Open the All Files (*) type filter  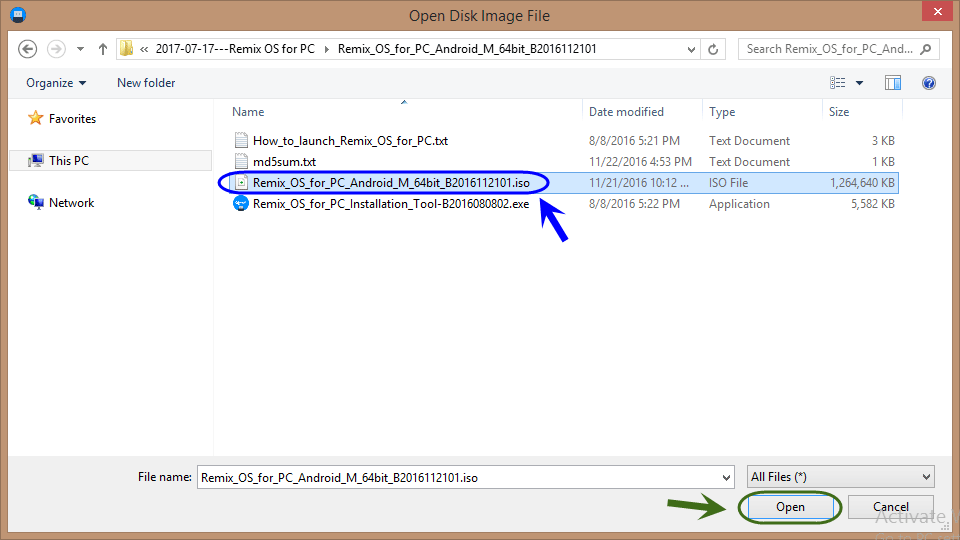[841, 476]
